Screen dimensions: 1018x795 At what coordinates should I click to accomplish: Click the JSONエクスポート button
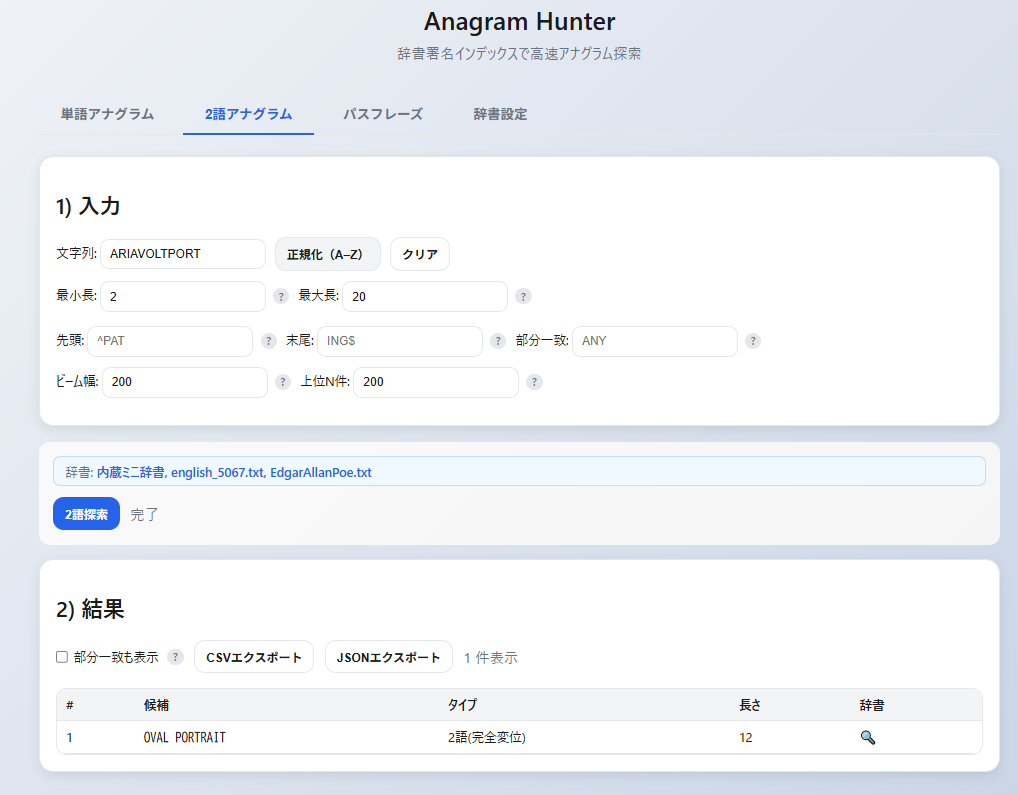point(389,657)
